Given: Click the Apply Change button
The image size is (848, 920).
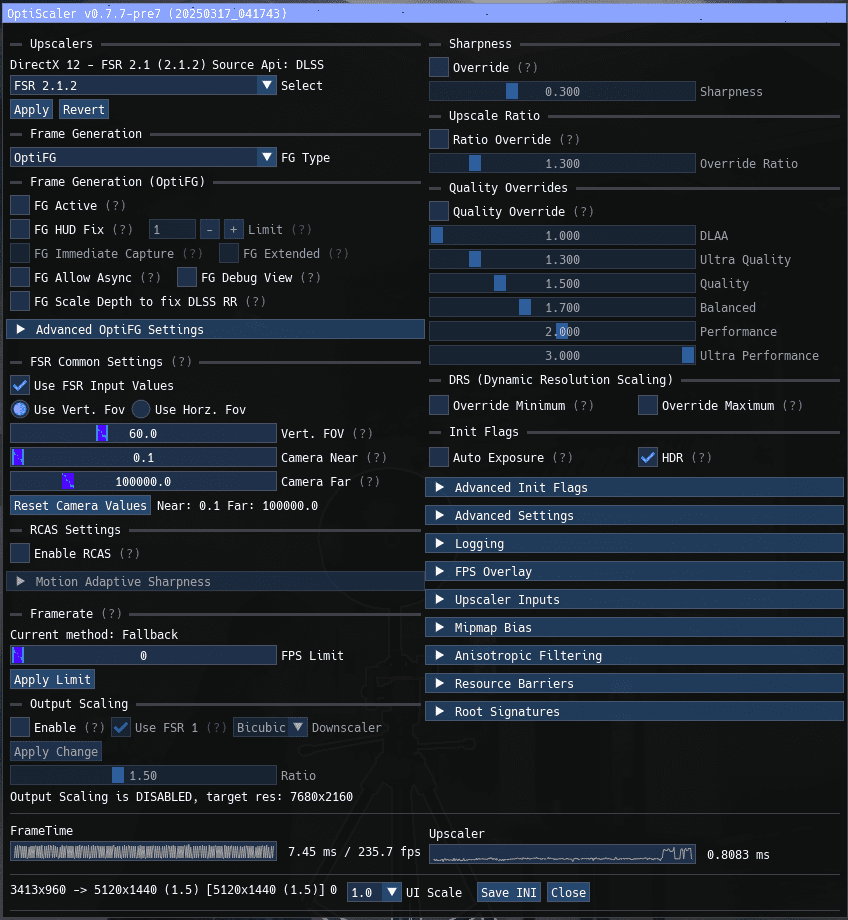Looking at the screenshot, I should (x=56, y=751).
